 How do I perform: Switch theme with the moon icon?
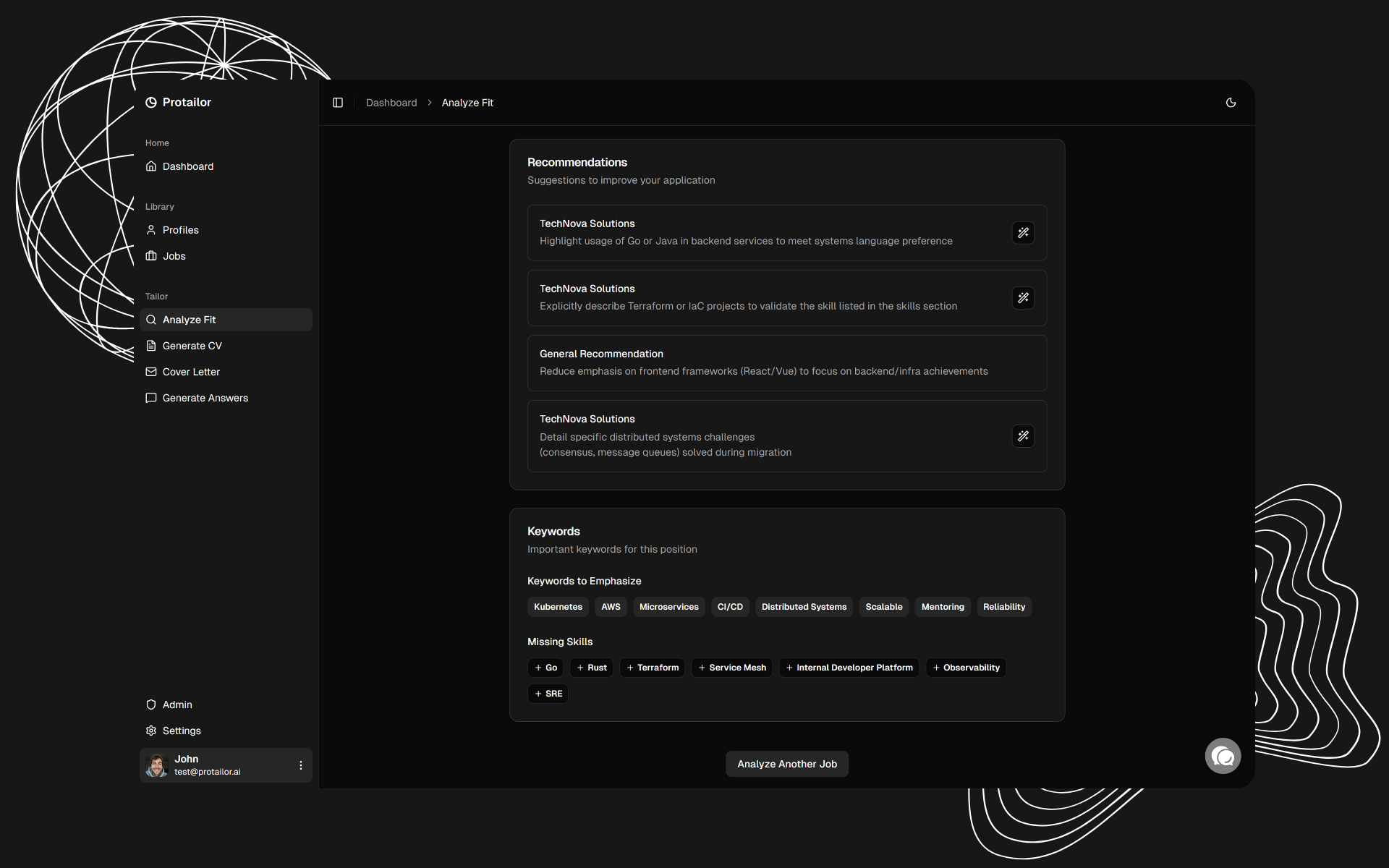(1231, 103)
